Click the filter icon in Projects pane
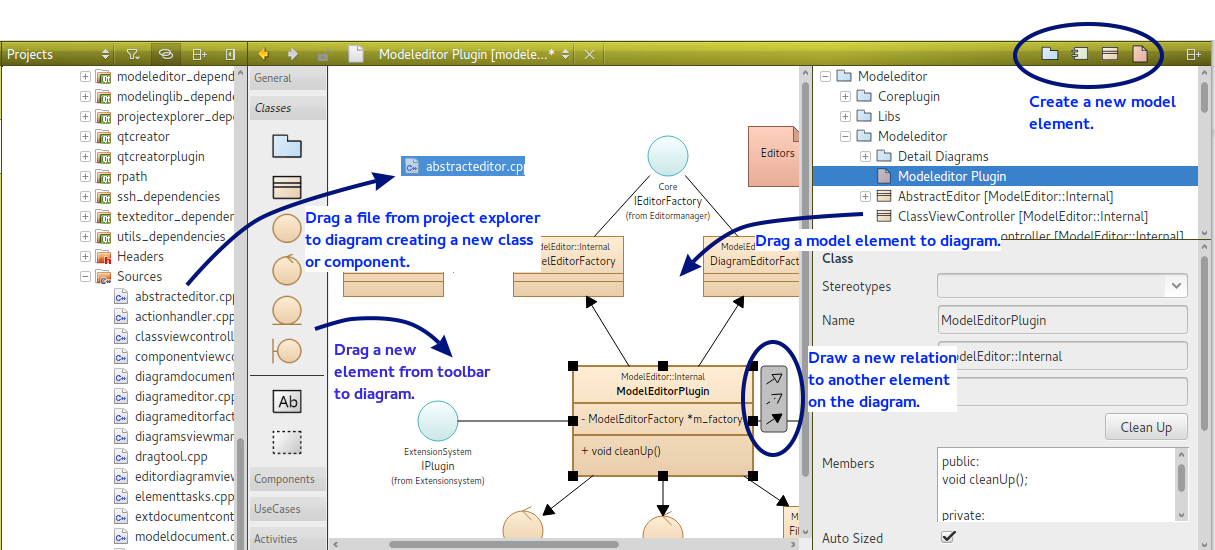 [133, 54]
